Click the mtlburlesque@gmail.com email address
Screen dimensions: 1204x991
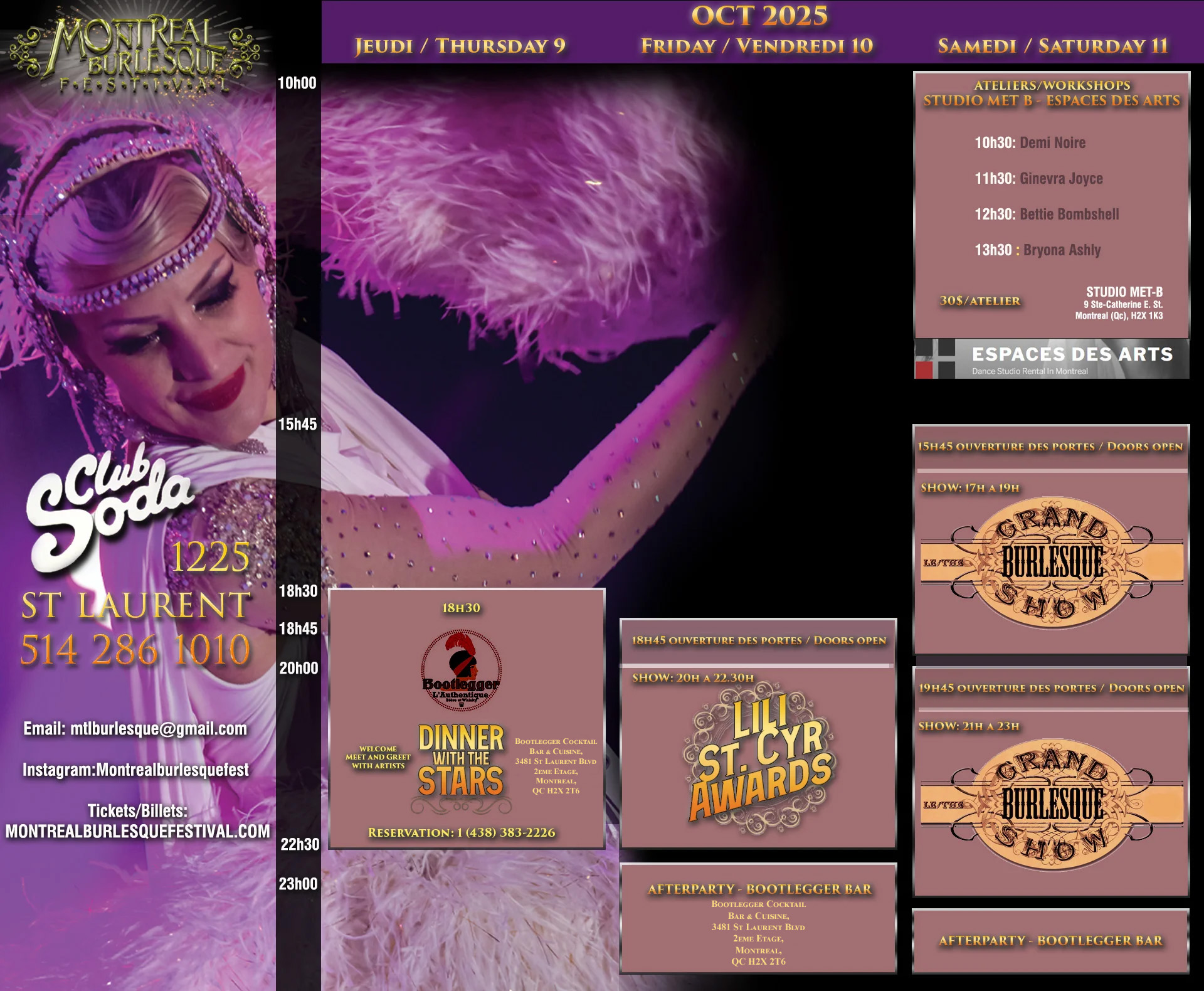159,729
